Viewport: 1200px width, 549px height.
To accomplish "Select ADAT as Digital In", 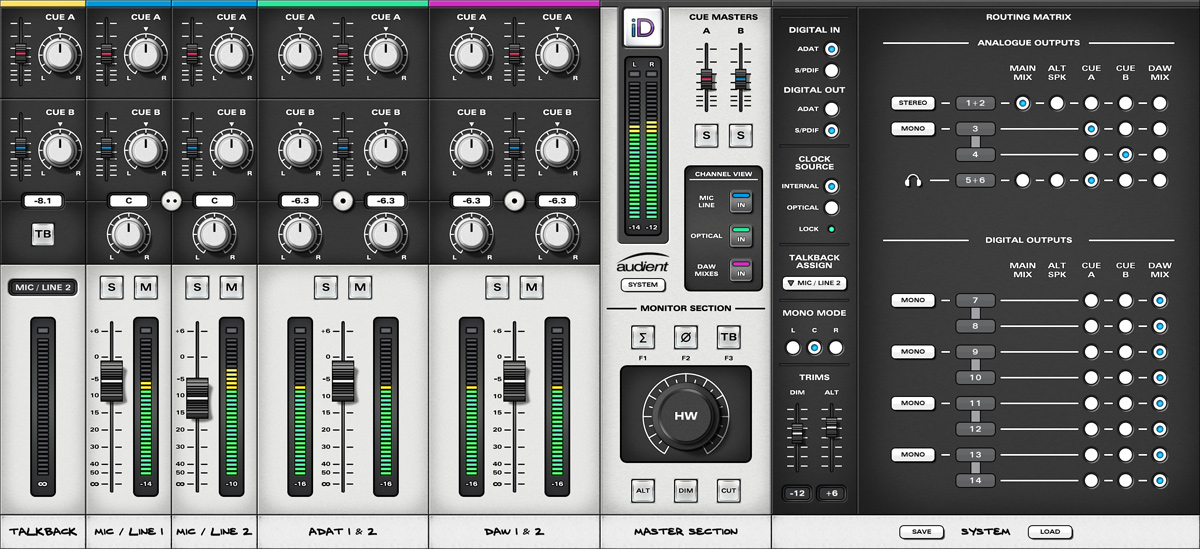I will pos(831,49).
